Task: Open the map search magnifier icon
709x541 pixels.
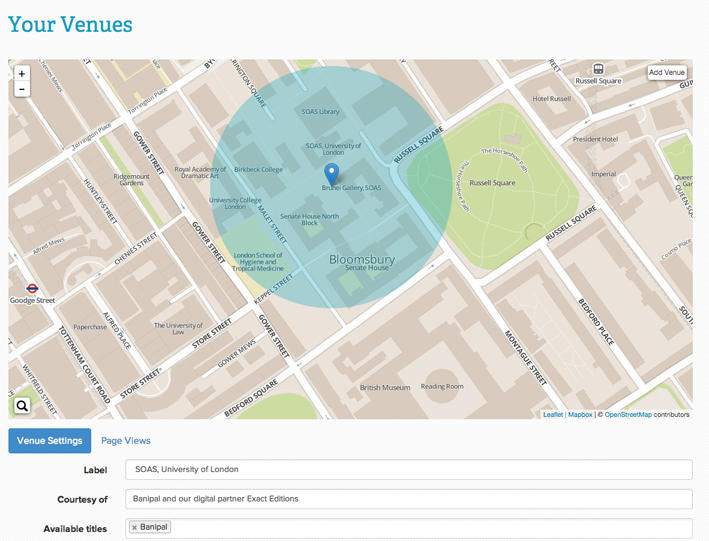Action: [x=22, y=406]
